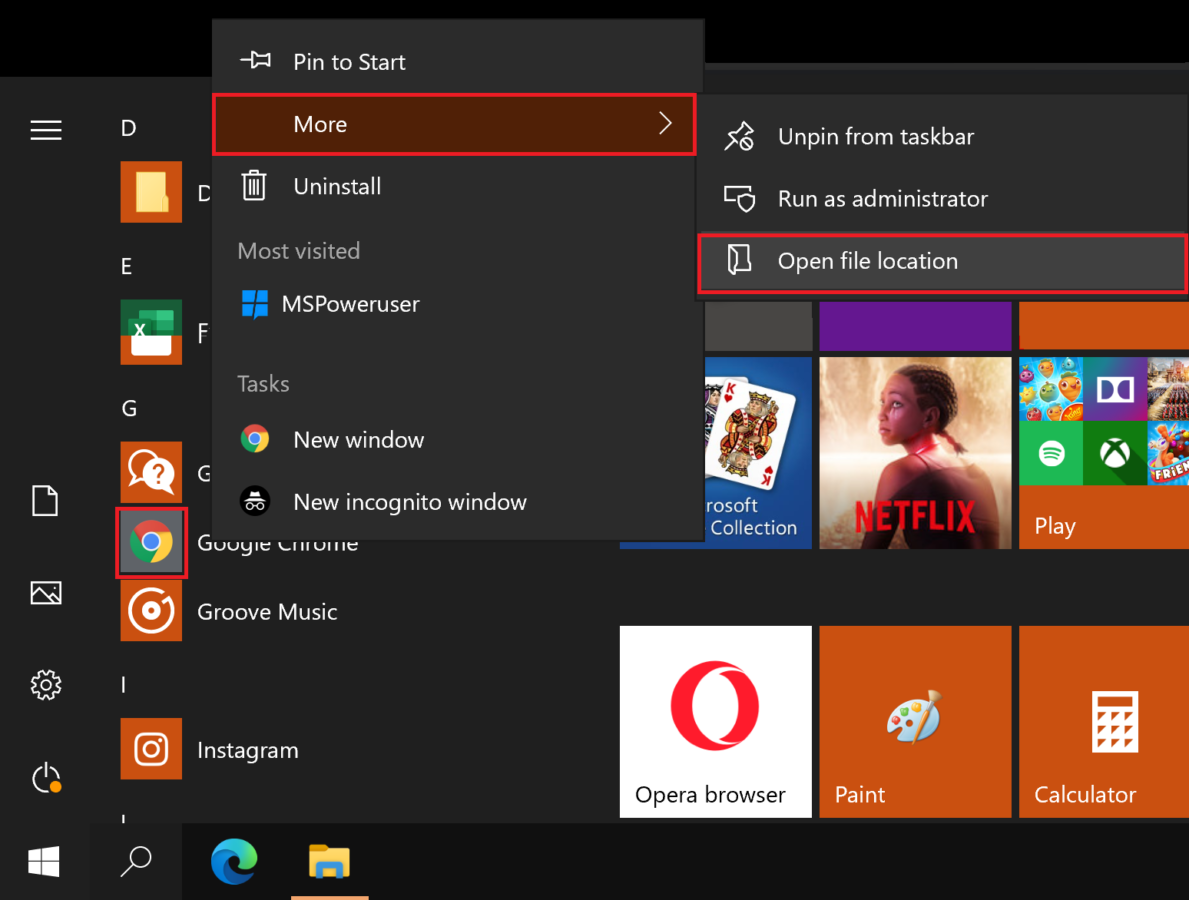This screenshot has height=900, width=1189.
Task: Jump to letter G section header
Action: tap(130, 408)
